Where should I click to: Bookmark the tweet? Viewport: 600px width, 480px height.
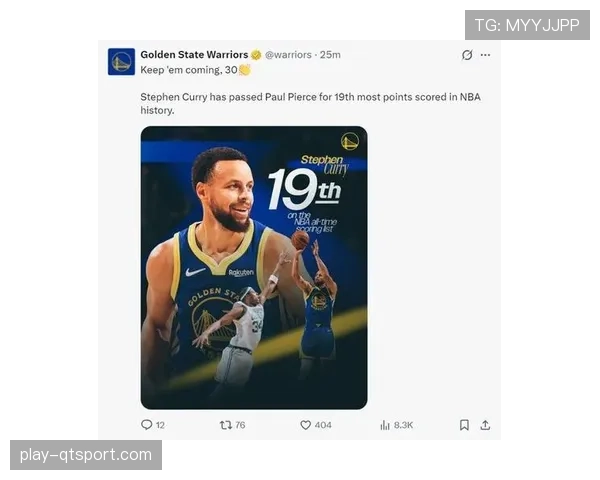pos(464,425)
